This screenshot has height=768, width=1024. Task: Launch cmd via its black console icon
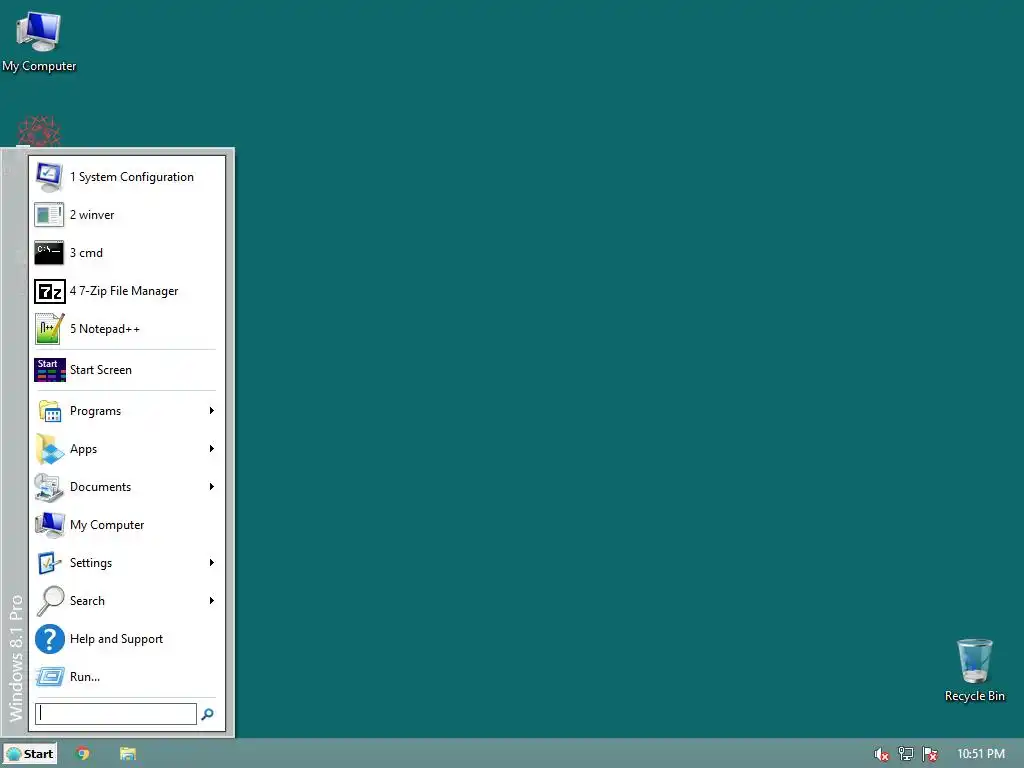[x=49, y=253]
